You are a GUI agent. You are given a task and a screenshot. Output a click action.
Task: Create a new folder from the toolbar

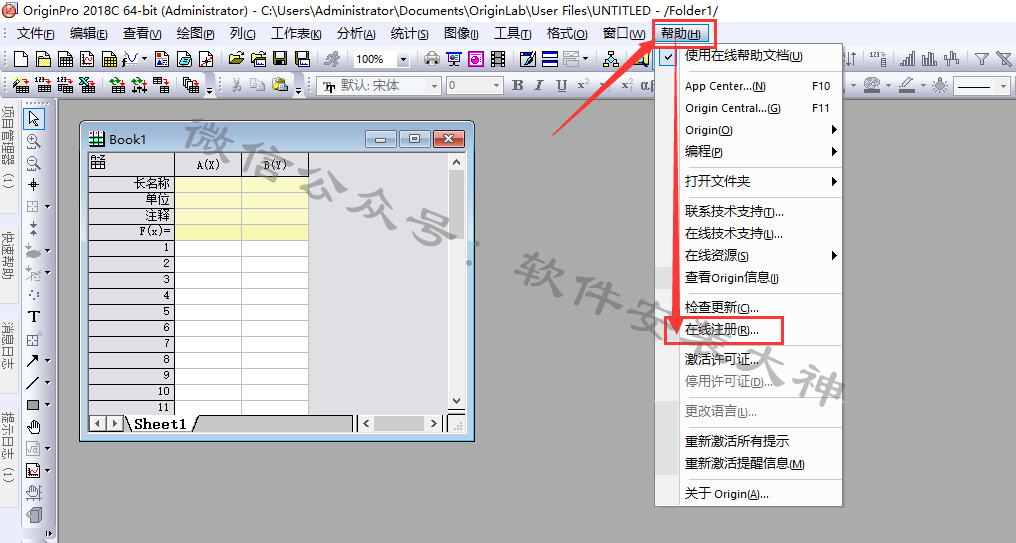pyautogui.click(x=43, y=60)
